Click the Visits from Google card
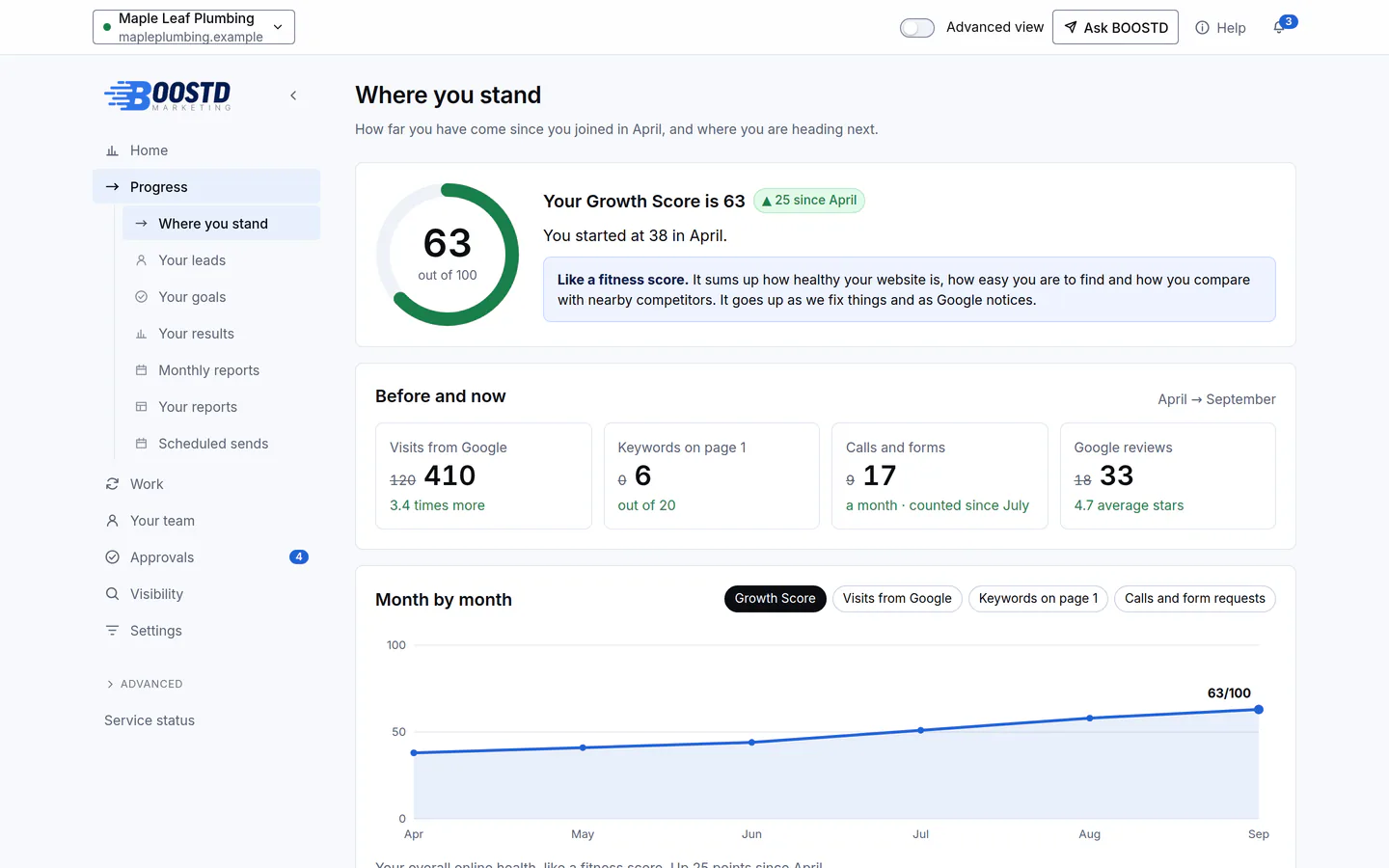This screenshot has width=1389, height=868. 483,475
